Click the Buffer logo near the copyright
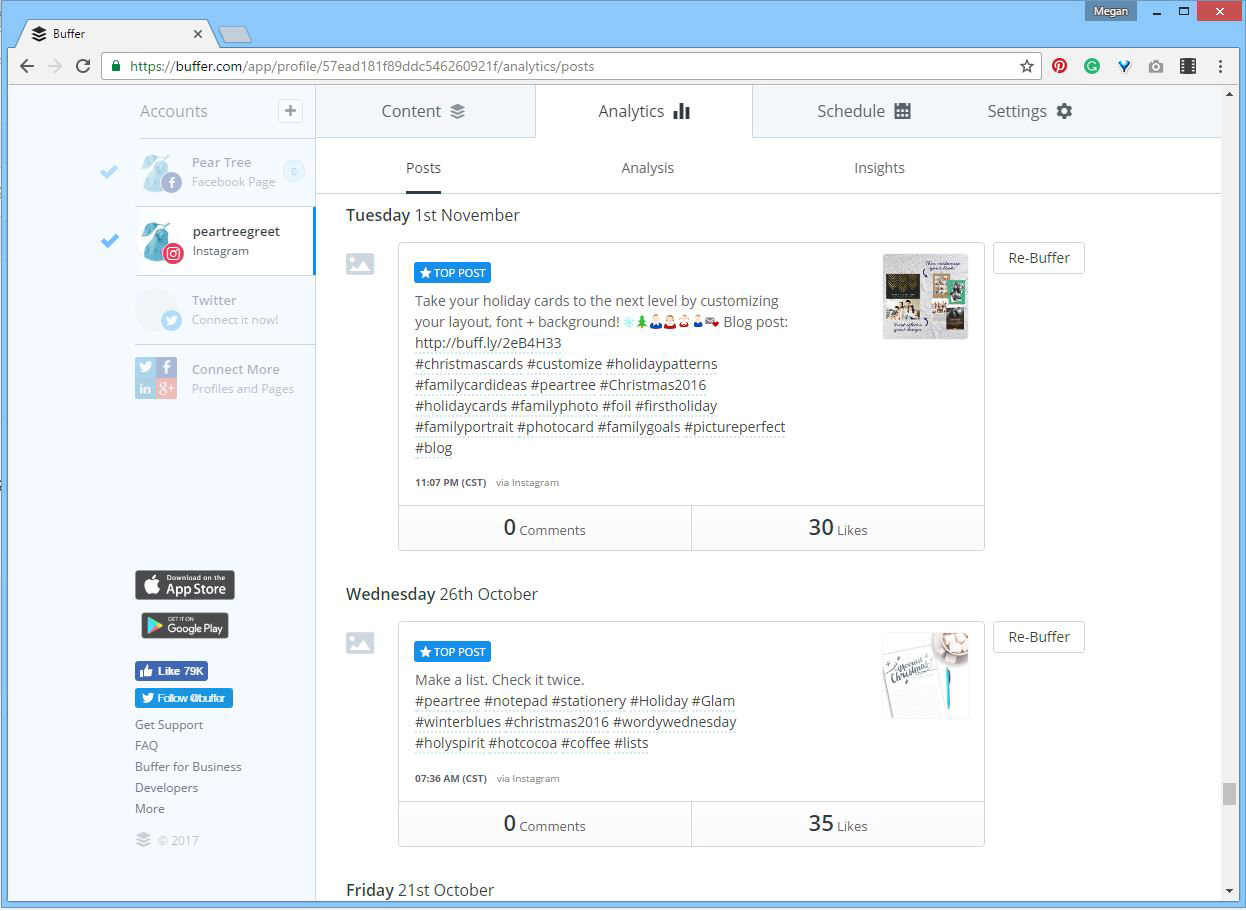This screenshot has width=1246, height=911. pyautogui.click(x=143, y=840)
